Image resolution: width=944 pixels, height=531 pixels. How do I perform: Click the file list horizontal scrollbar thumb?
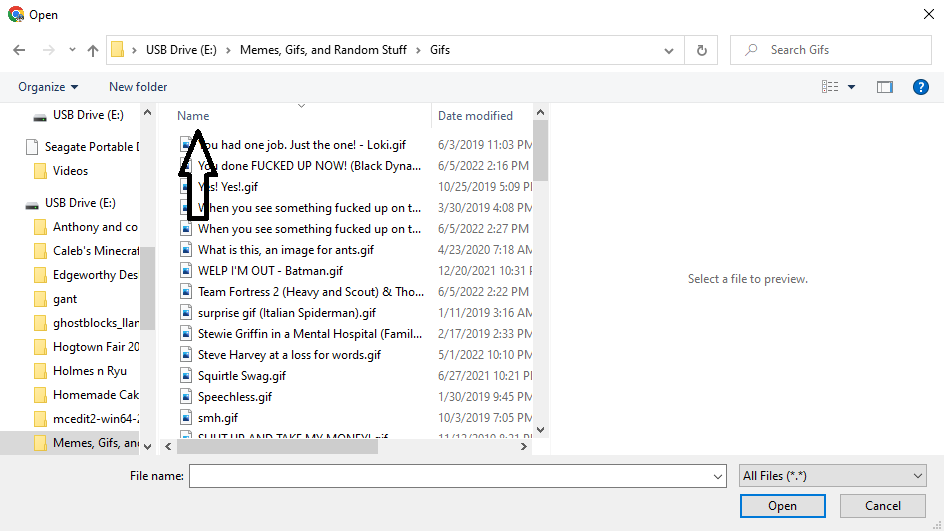278,447
